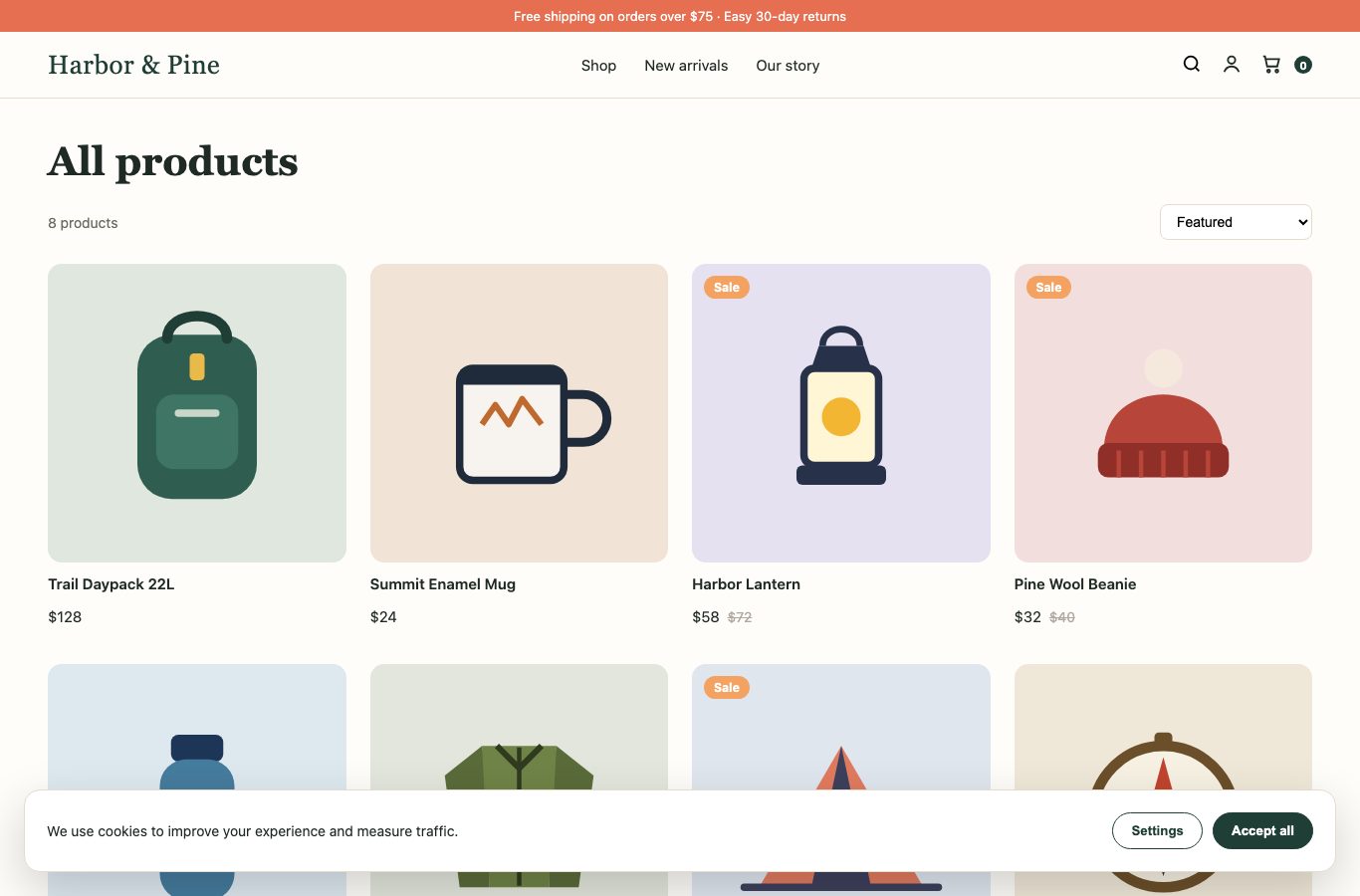Viewport: 1360px width, 896px height.
Task: Click the Harbor Lantern product title
Action: pos(746,584)
